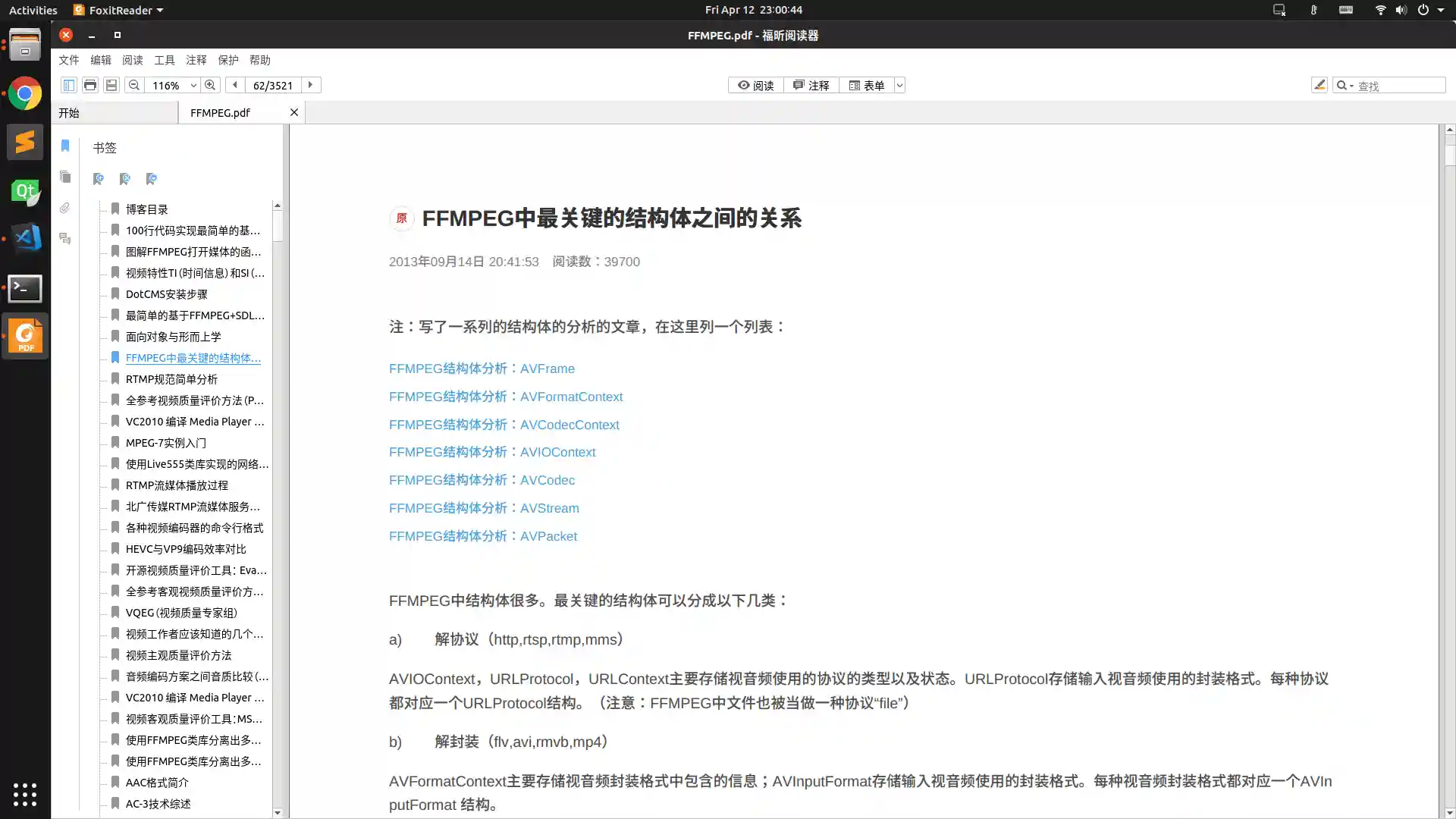Click document scrollbar up arrow
1456x819 pixels.
(1449, 130)
